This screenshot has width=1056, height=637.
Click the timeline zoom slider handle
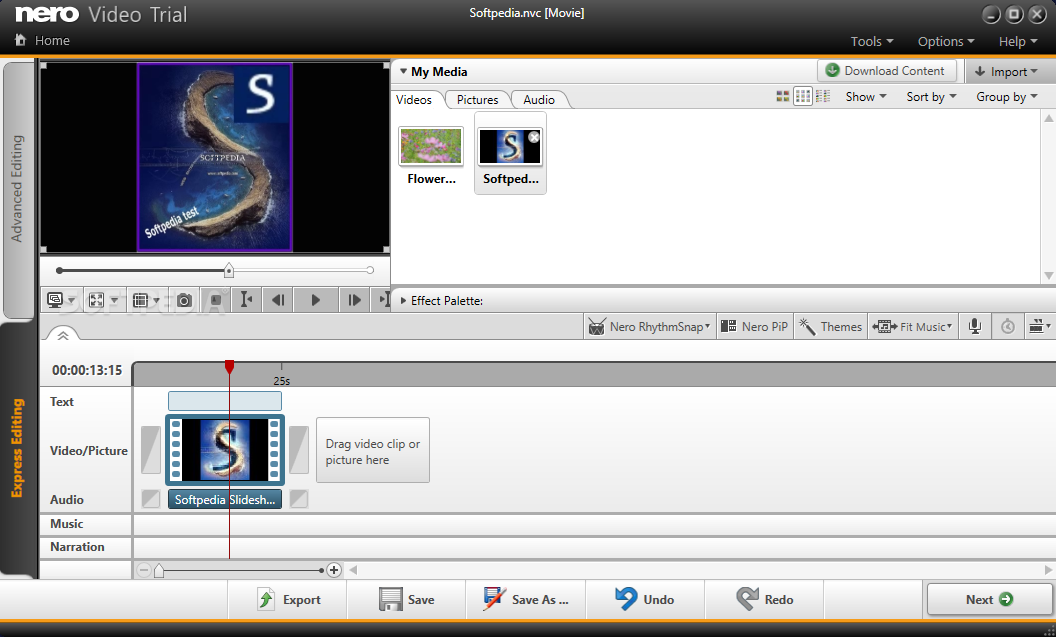point(158,571)
